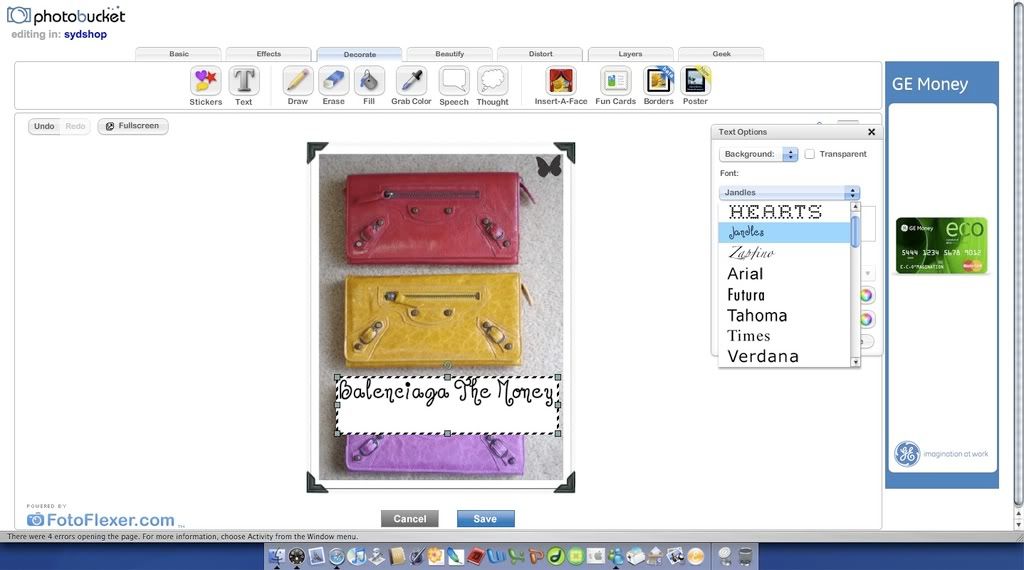Select the Fill bucket tool
The height and width of the screenshot is (570, 1024).
coord(369,86)
